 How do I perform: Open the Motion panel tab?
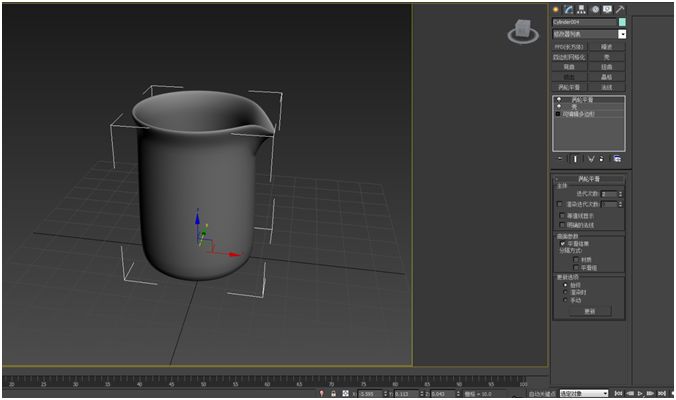(x=595, y=9)
